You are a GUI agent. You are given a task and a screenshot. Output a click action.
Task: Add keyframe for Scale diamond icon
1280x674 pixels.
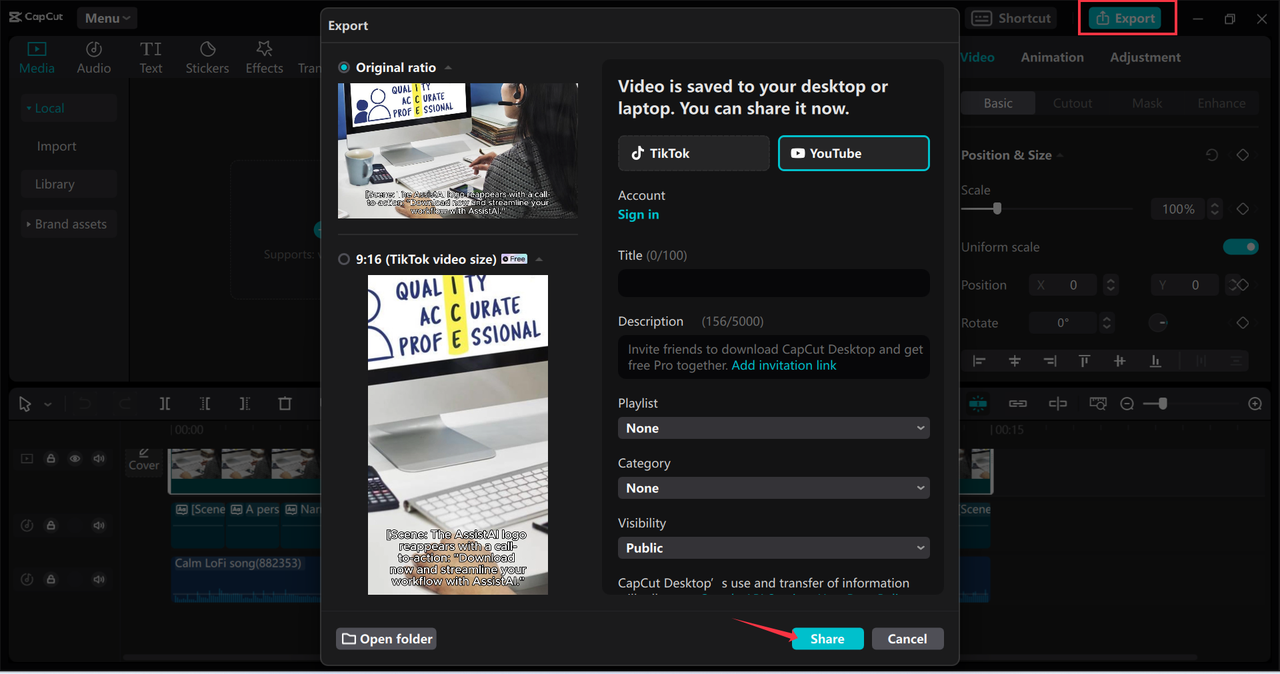1243,209
